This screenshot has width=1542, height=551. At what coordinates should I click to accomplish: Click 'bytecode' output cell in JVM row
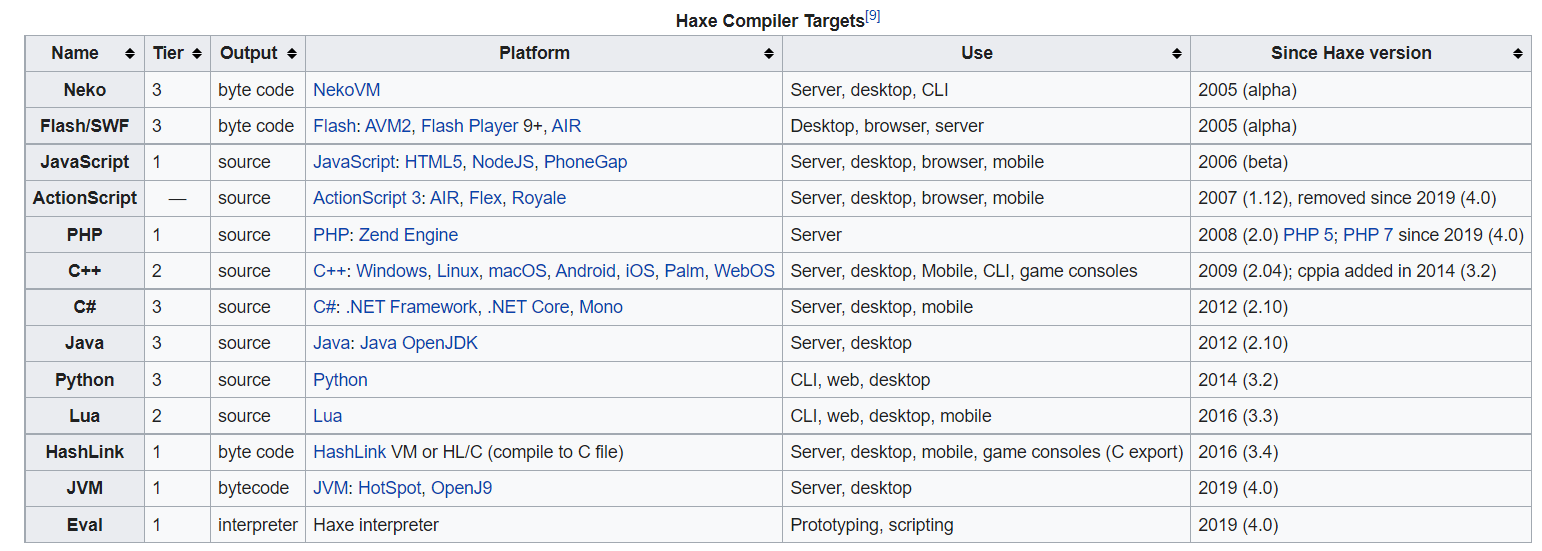(258, 488)
